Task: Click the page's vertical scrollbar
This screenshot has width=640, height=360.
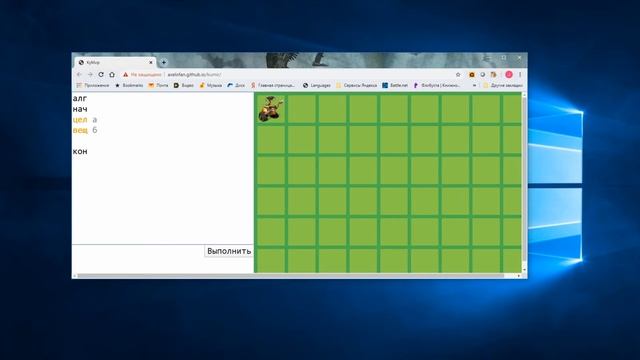Action: [524, 180]
